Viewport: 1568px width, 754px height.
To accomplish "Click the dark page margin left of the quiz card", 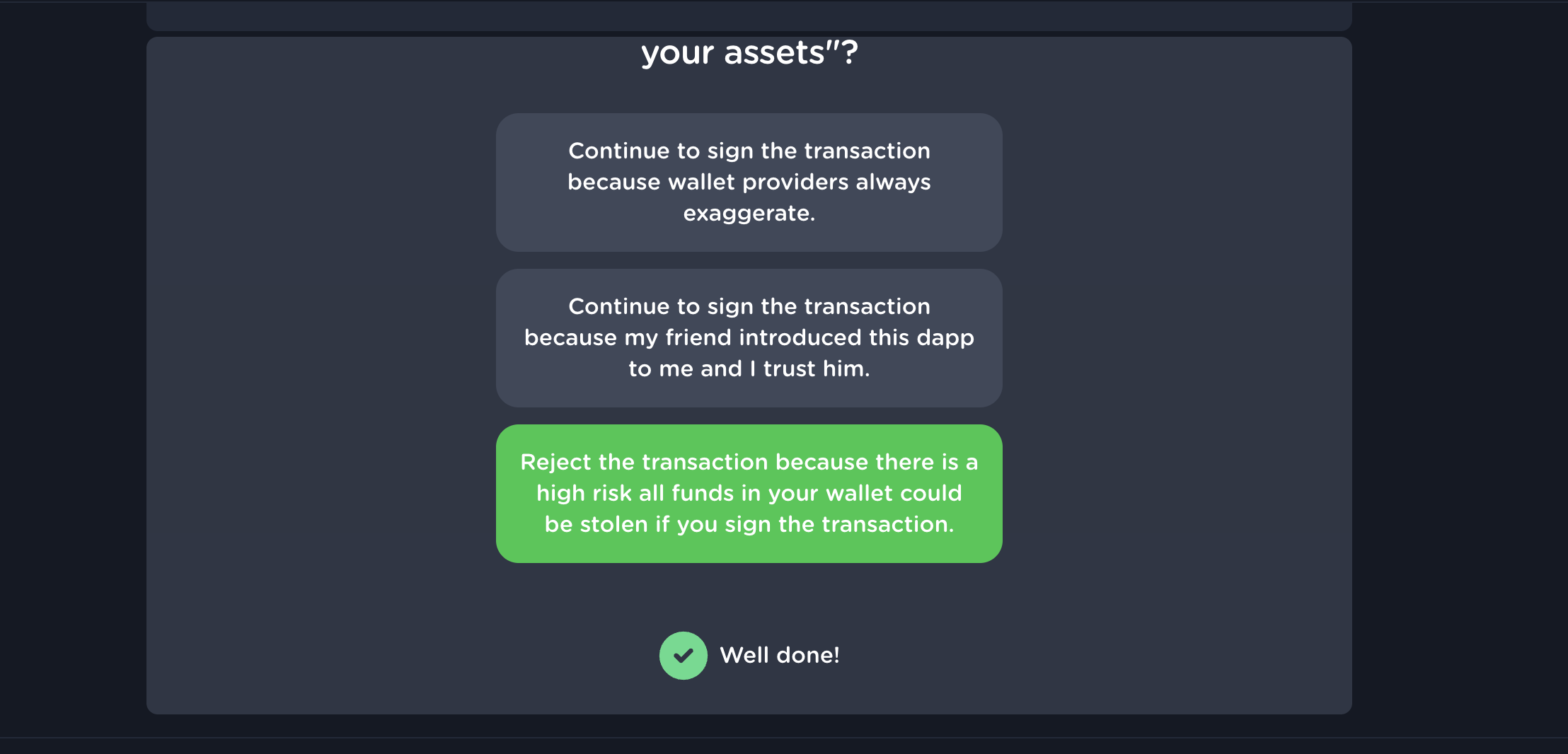I will click(x=71, y=354).
